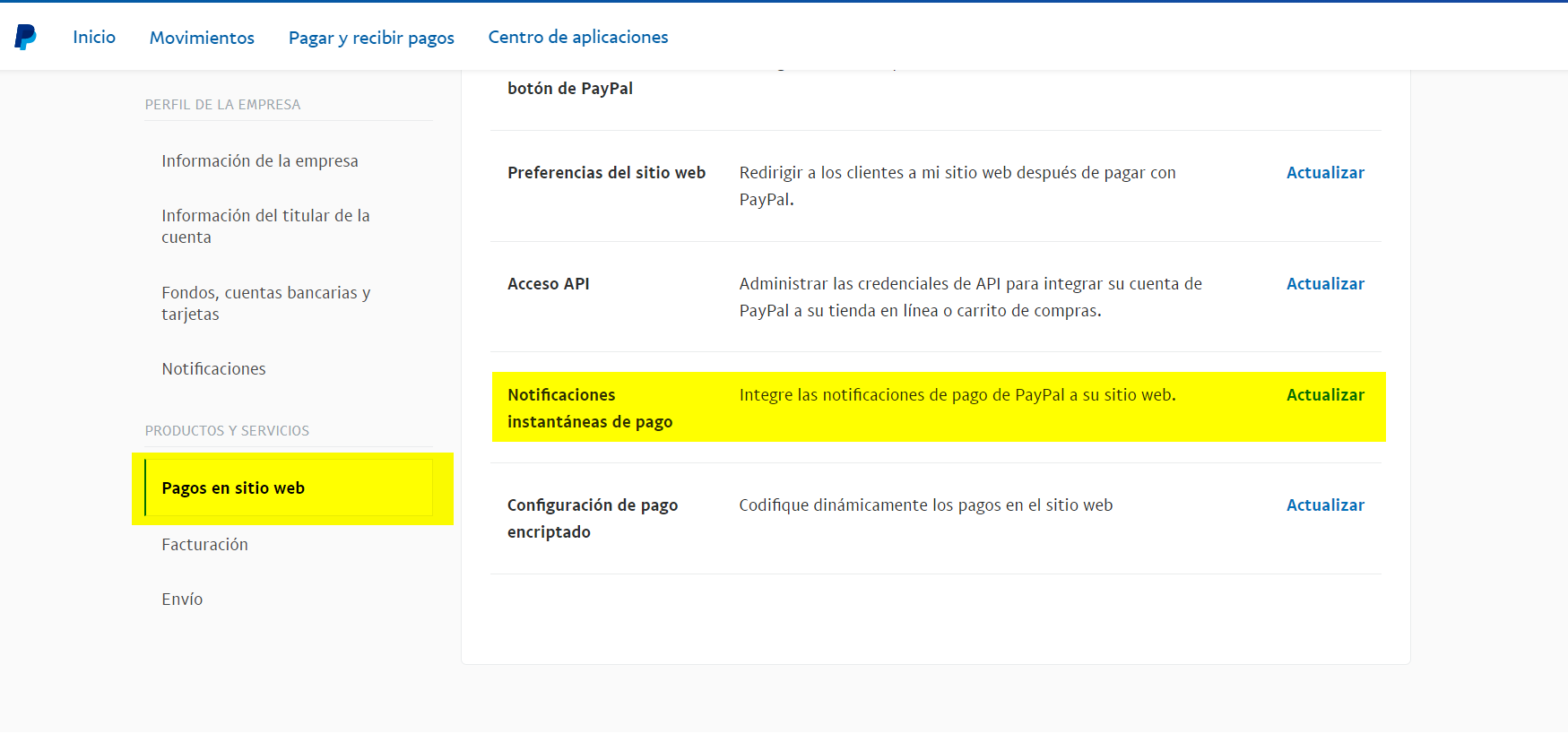Open Pagar y recibir pagos menu
Viewport: 1568px width, 742px height.
pos(371,38)
